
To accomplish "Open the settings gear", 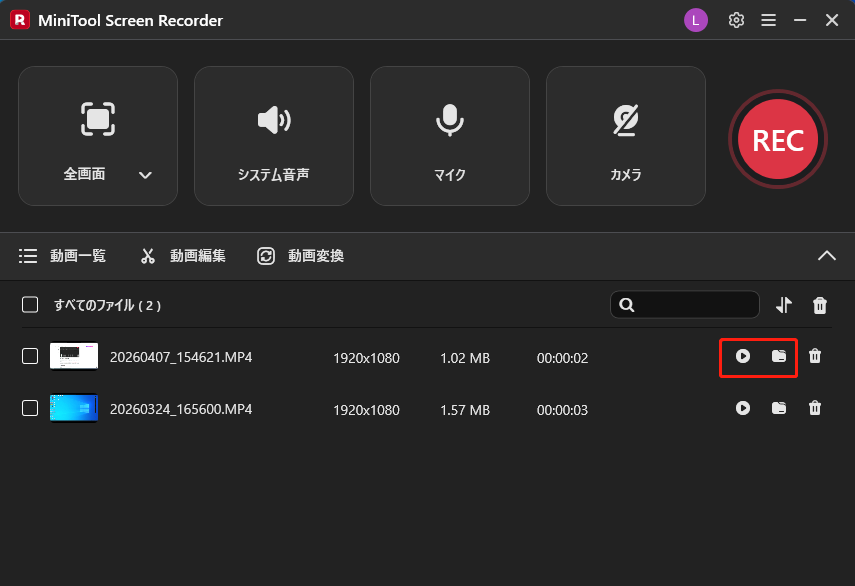I will coord(736,19).
